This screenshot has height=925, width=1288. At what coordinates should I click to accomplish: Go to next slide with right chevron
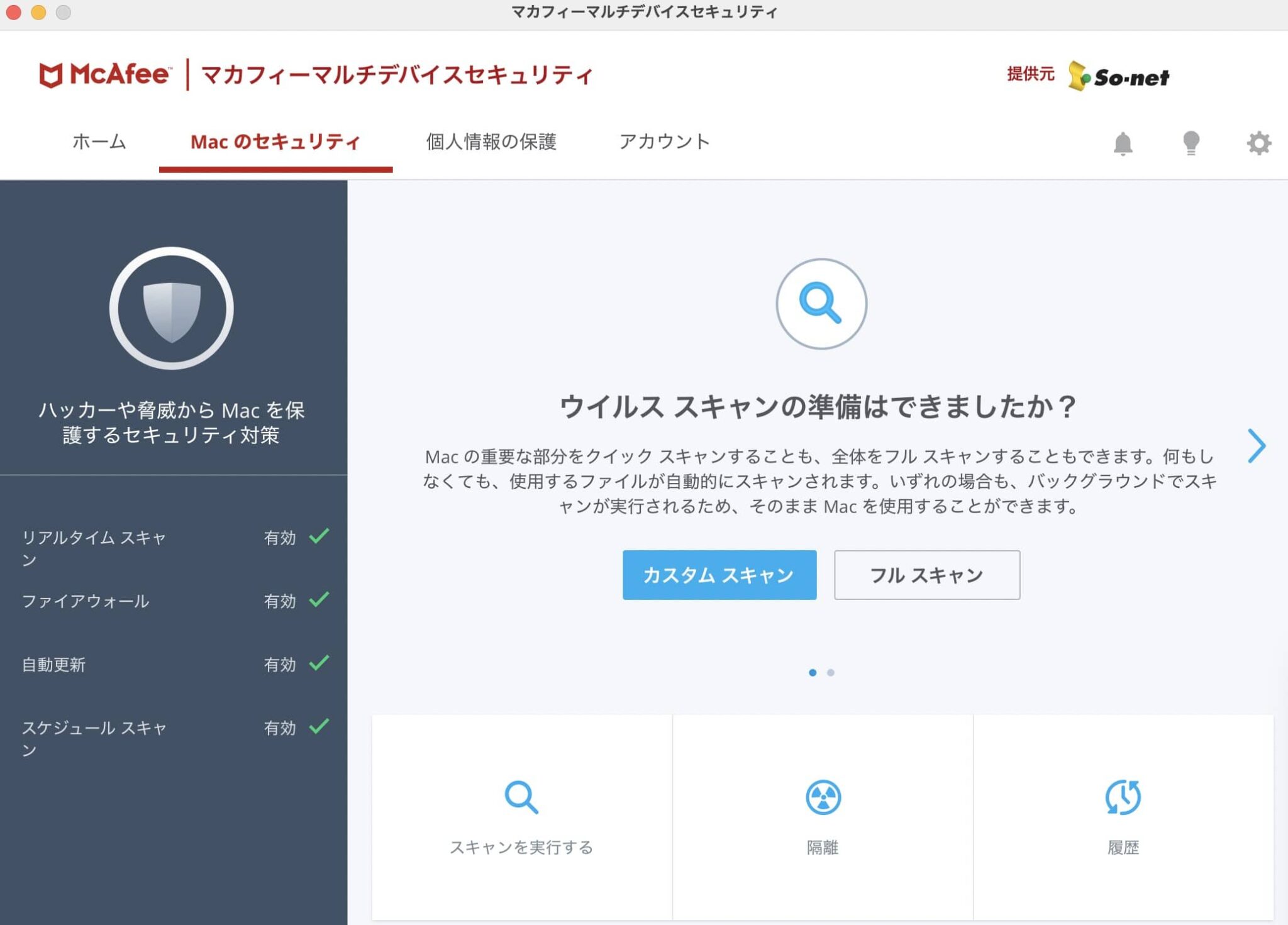click(1256, 446)
